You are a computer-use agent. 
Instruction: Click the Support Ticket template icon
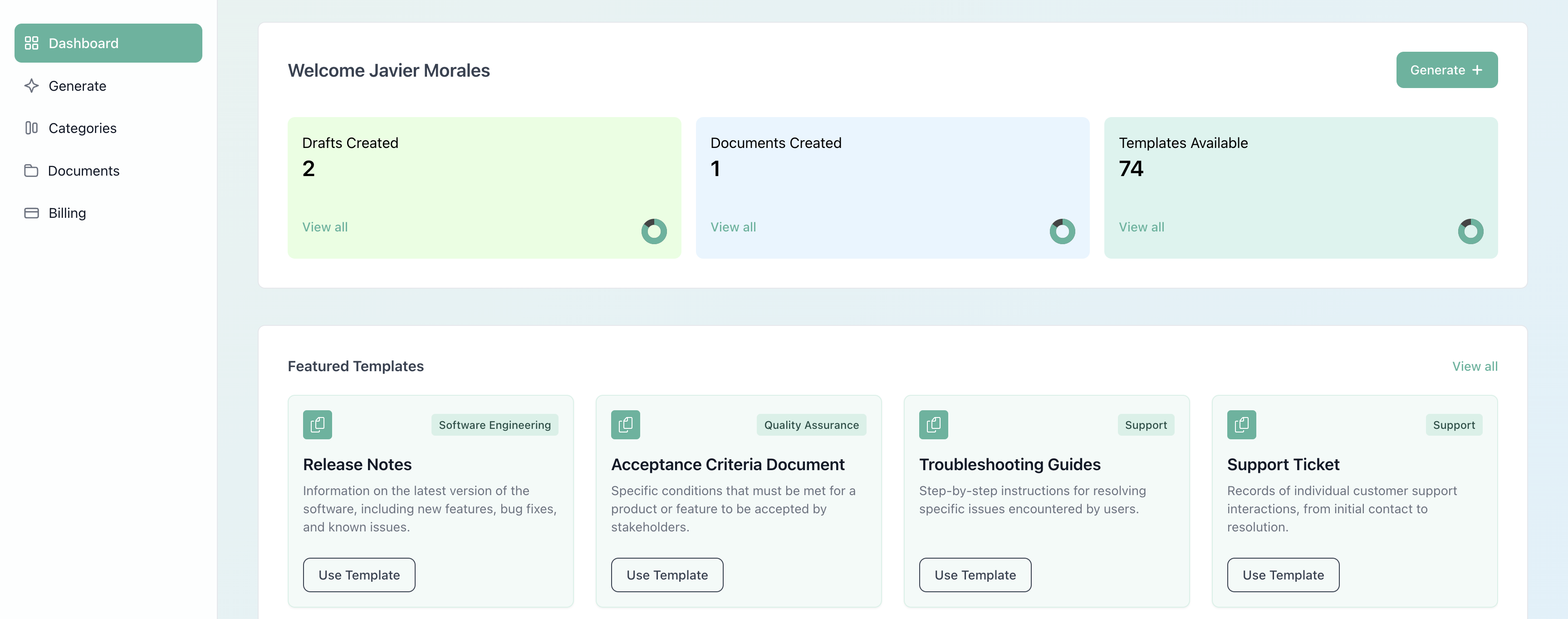click(x=1241, y=424)
